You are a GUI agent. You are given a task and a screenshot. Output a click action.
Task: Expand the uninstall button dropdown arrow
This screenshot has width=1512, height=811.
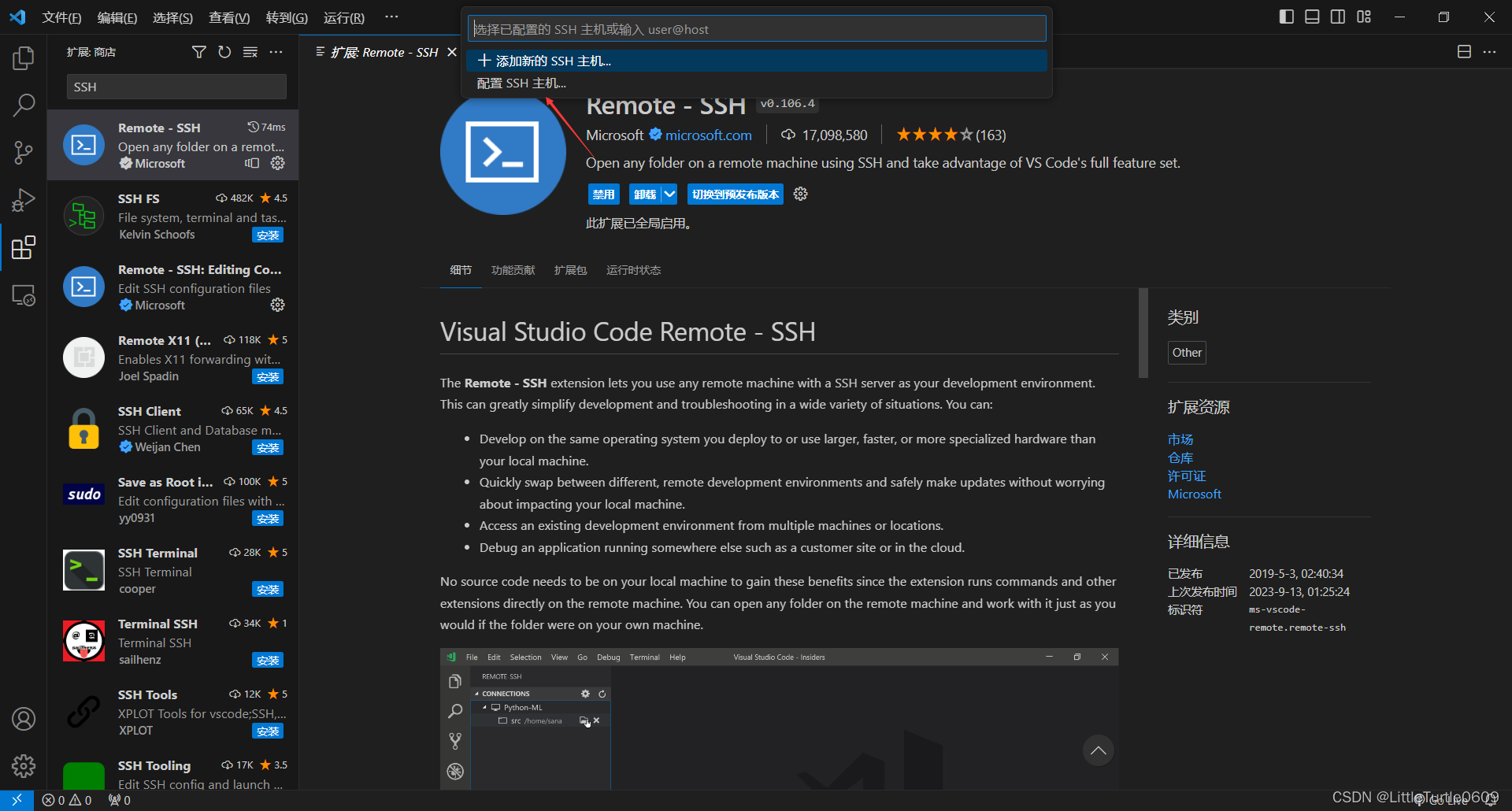(x=669, y=194)
